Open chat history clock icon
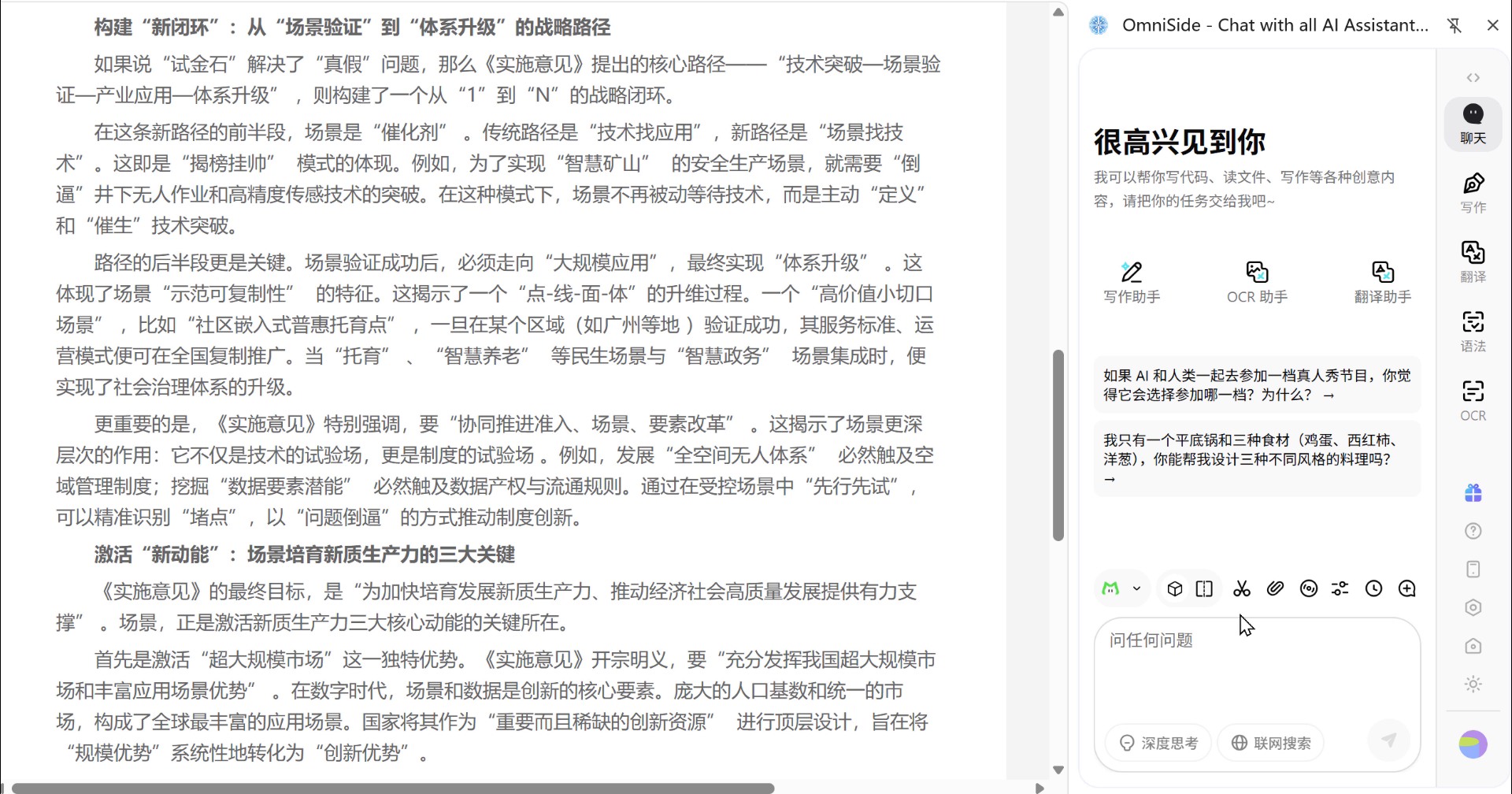 (1373, 589)
